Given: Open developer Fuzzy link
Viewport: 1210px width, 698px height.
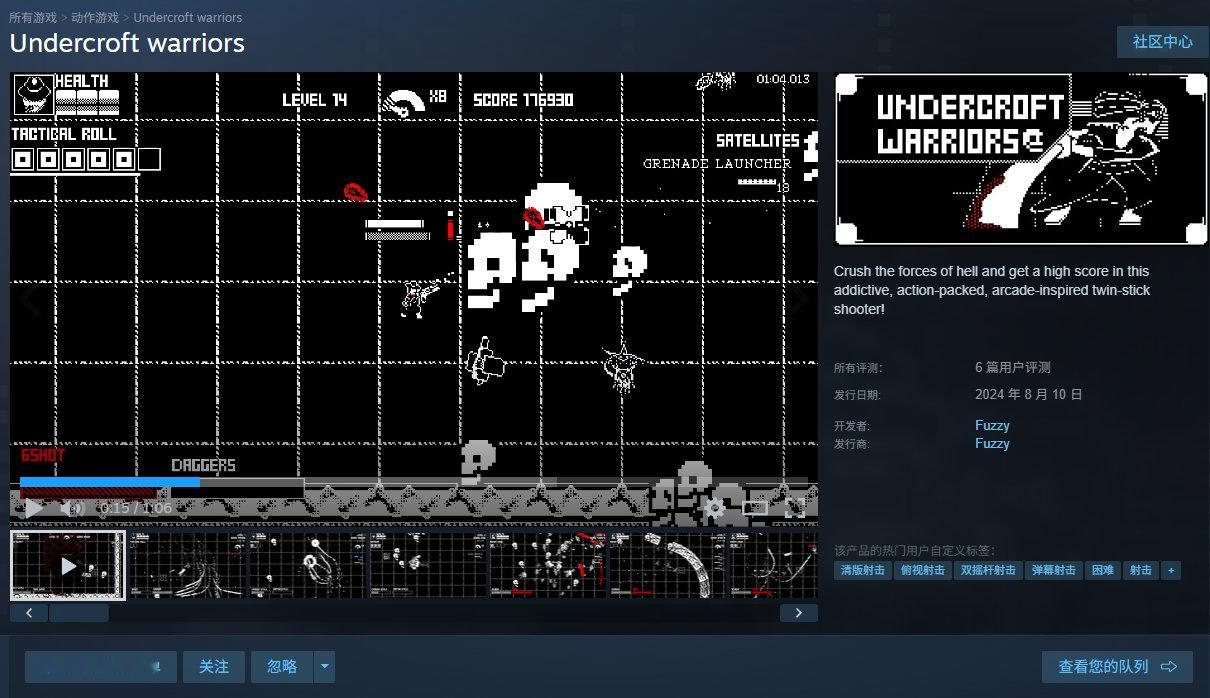Looking at the screenshot, I should pos(992,425).
